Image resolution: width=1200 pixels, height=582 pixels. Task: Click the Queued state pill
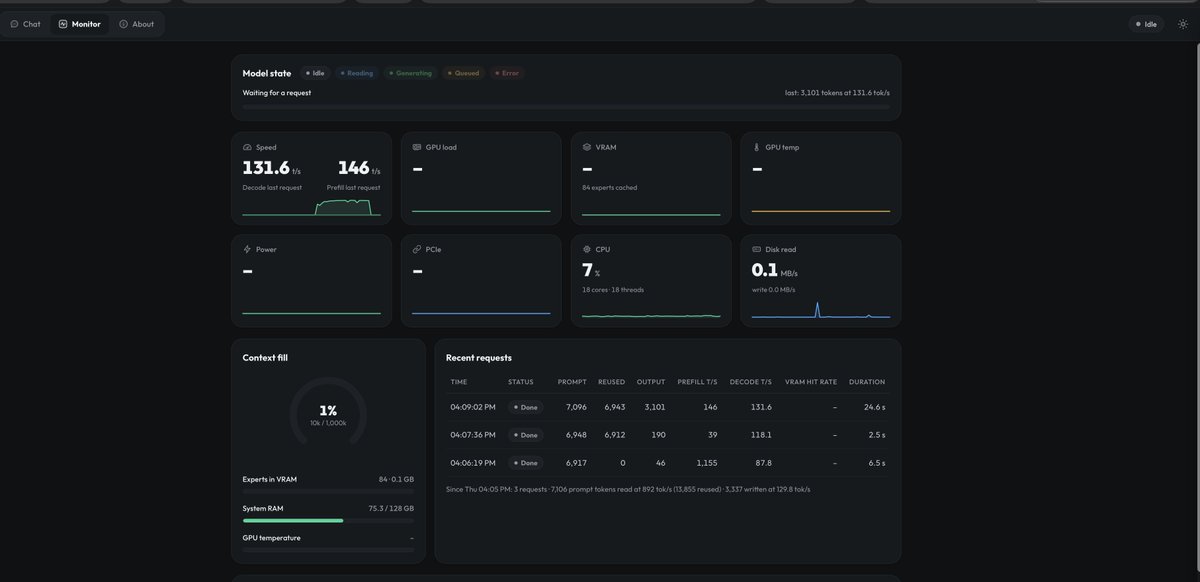click(x=464, y=73)
